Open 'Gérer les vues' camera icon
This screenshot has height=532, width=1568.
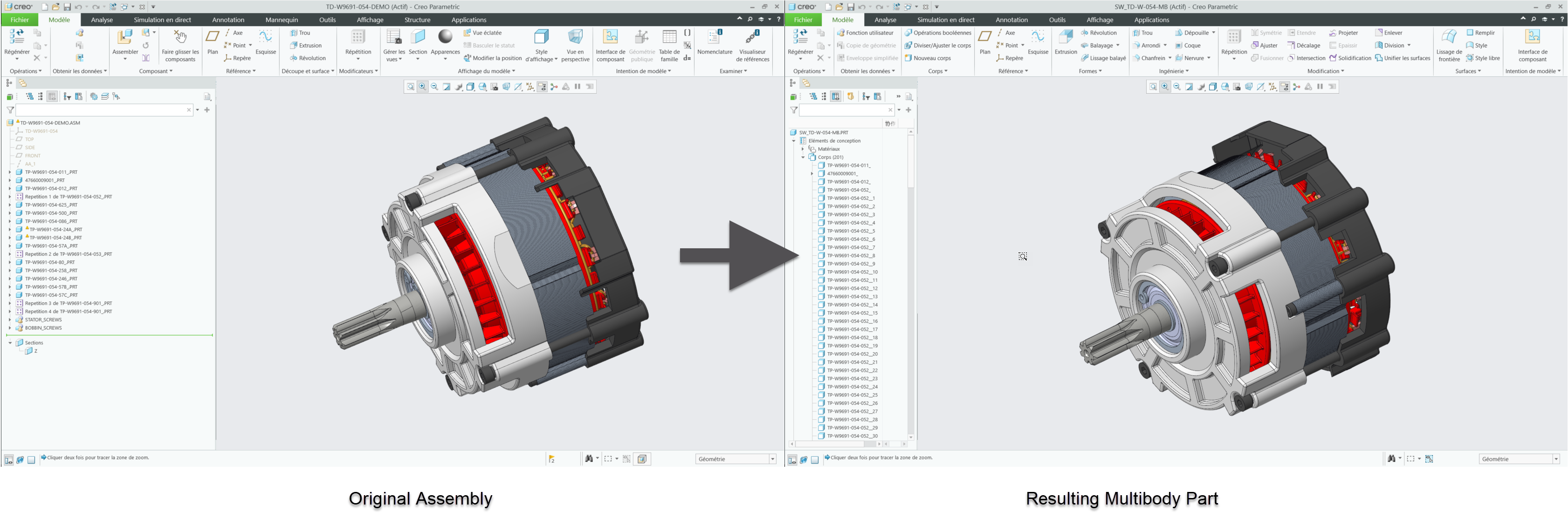coord(394,37)
